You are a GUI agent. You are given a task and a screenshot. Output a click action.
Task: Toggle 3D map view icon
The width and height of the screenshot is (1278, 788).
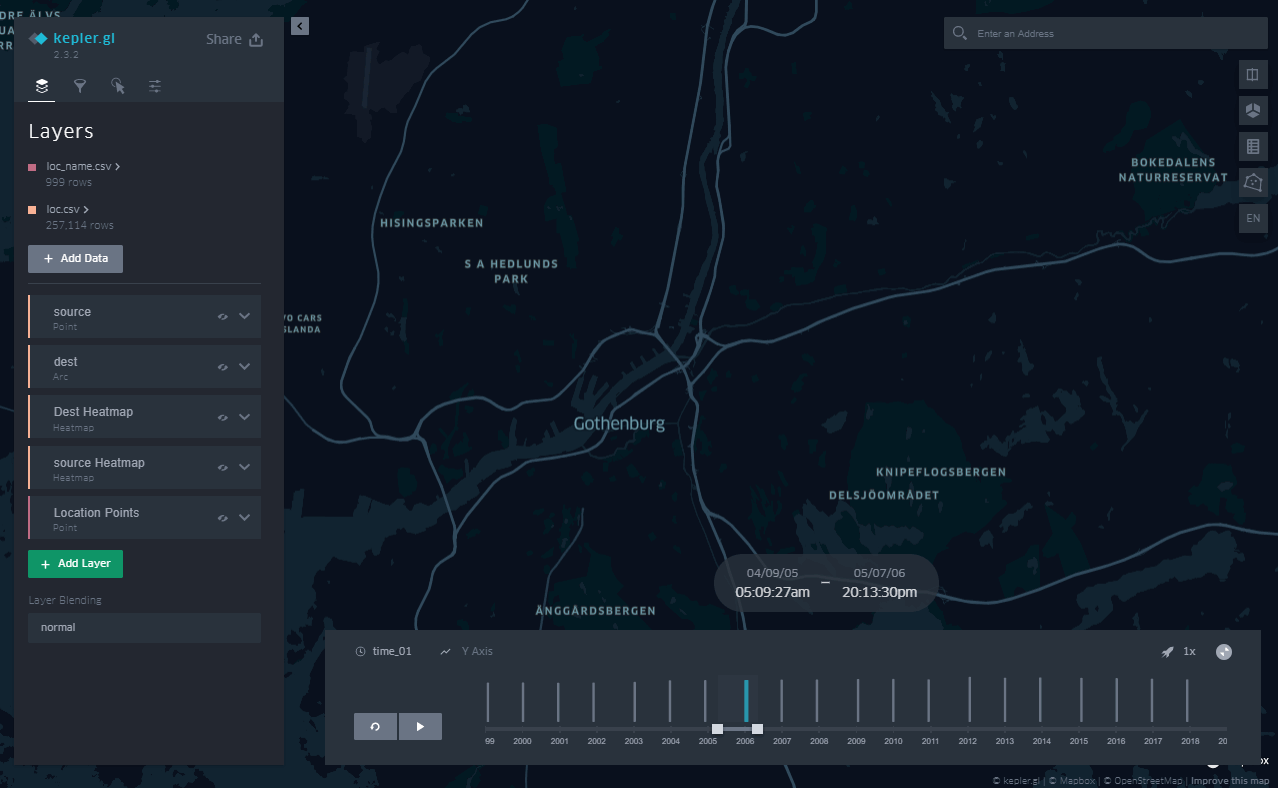pyautogui.click(x=1253, y=110)
